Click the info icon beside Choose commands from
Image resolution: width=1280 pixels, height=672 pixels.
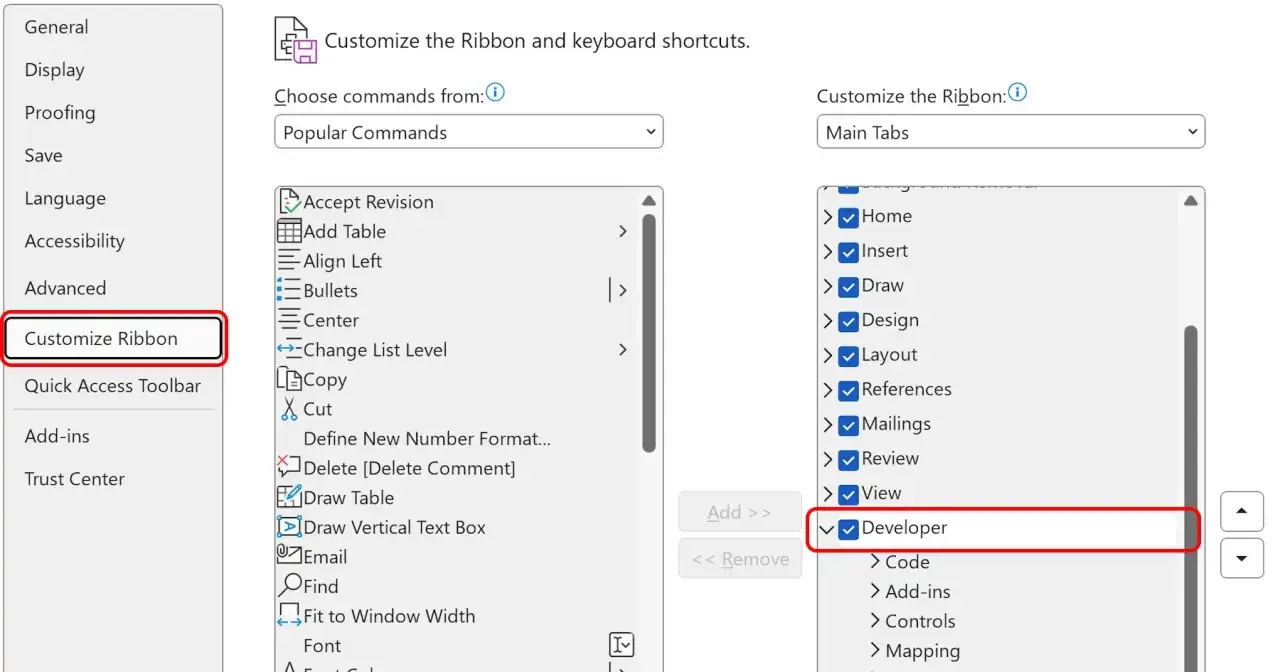coord(495,93)
